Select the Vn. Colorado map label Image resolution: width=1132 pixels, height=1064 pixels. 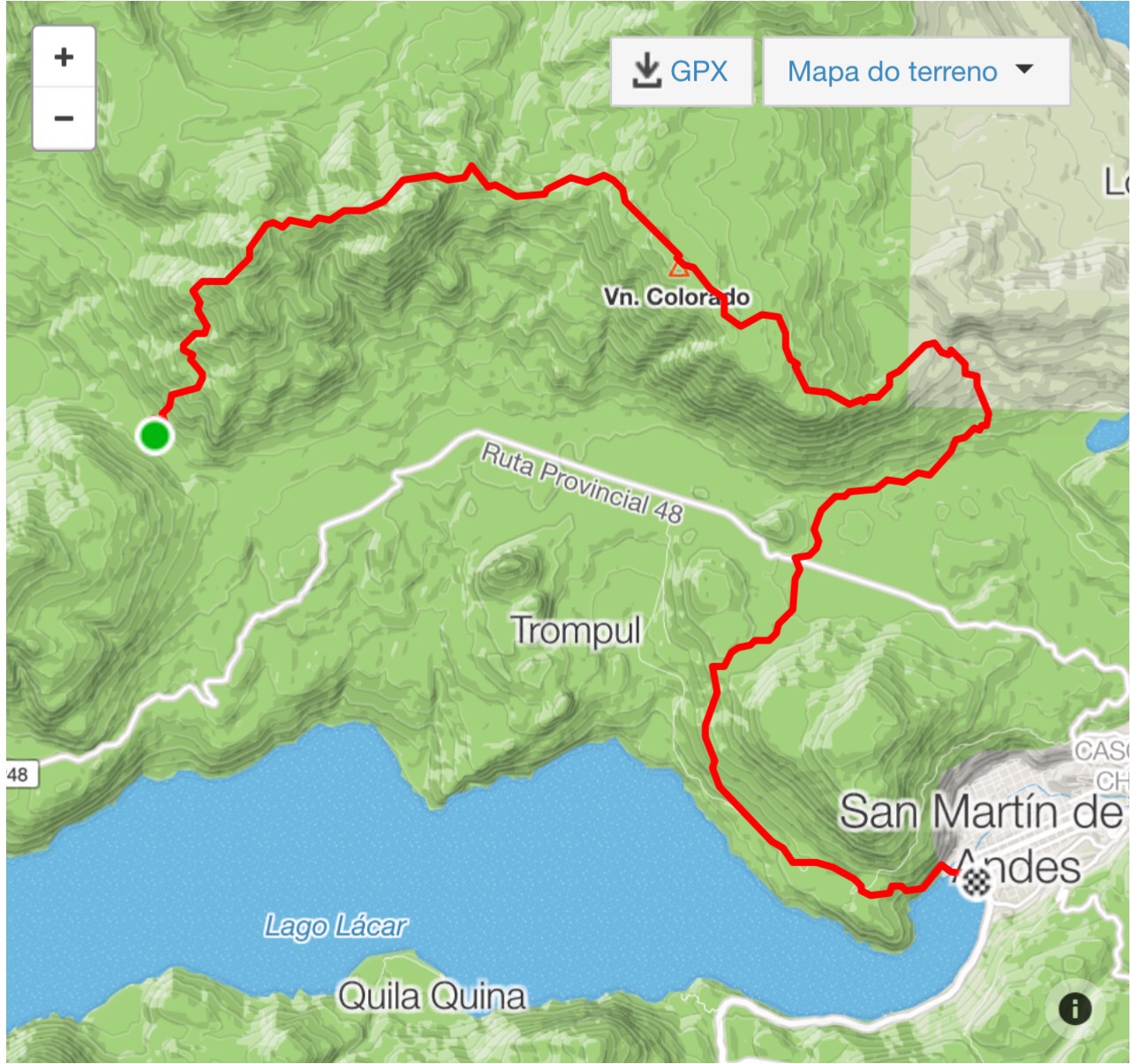pyautogui.click(x=677, y=297)
